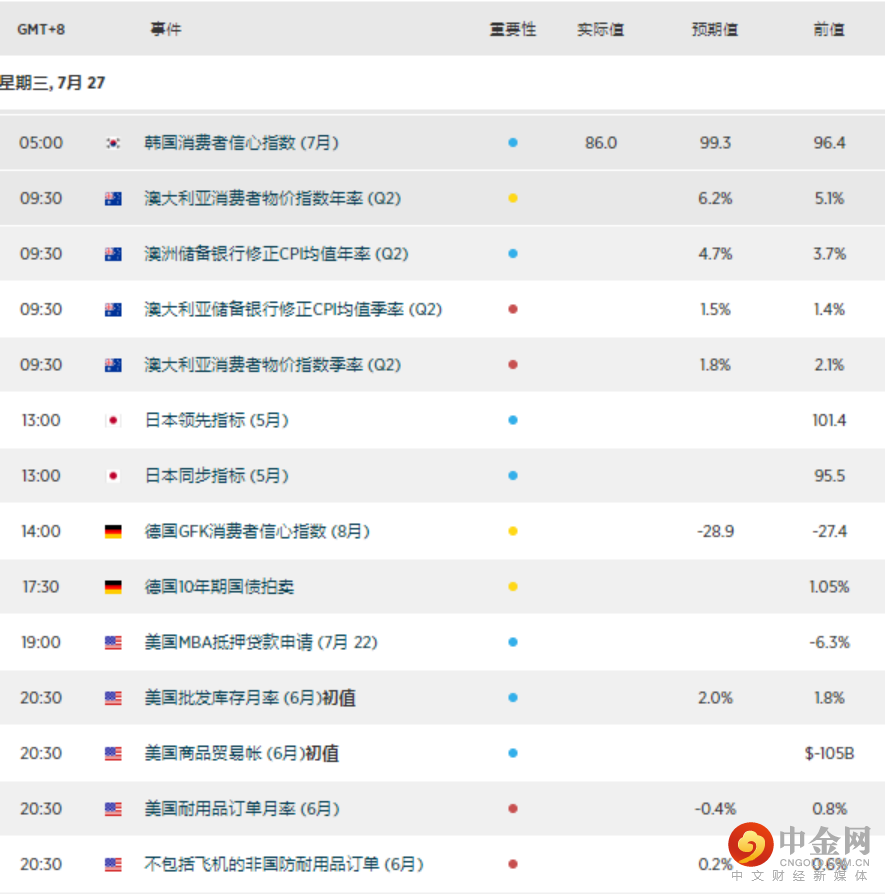The height and width of the screenshot is (894, 885).
Task: Click yellow importance dot for 澳大利亚消费者物价指数年率
Action: (513, 198)
